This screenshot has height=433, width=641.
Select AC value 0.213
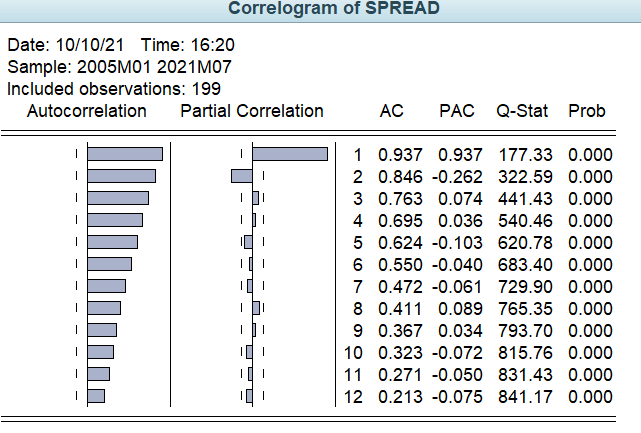[400, 397]
